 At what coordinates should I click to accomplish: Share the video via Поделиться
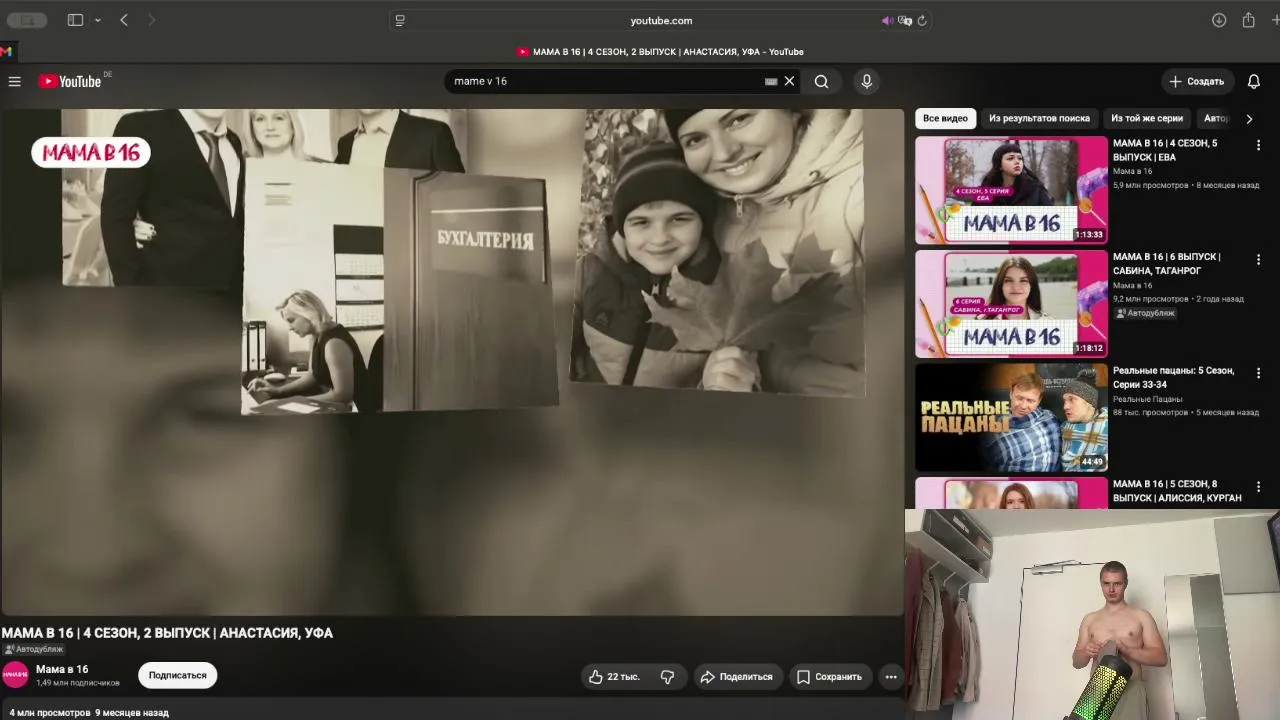[x=736, y=677]
